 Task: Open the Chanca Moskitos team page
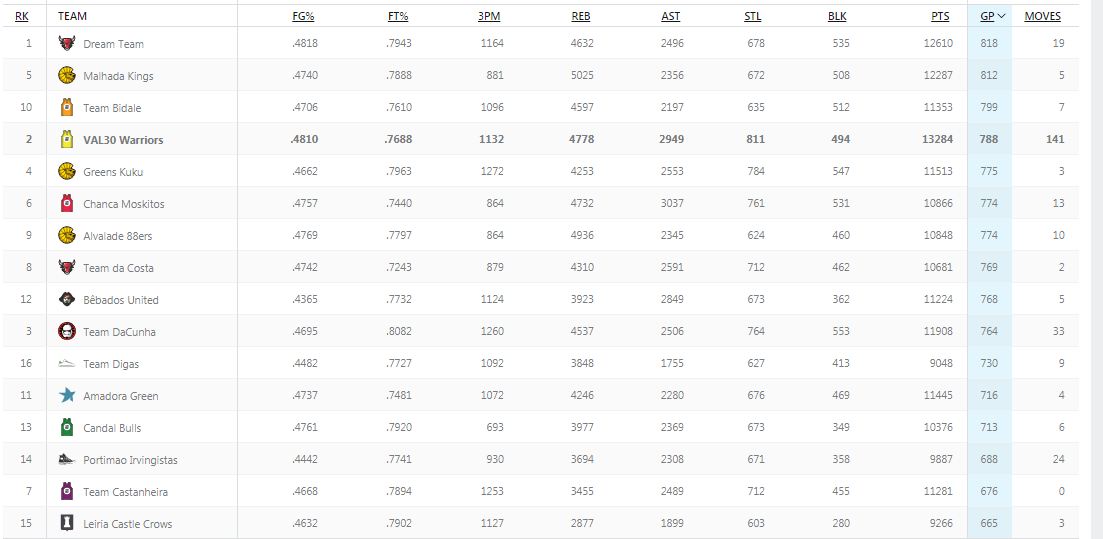(124, 204)
